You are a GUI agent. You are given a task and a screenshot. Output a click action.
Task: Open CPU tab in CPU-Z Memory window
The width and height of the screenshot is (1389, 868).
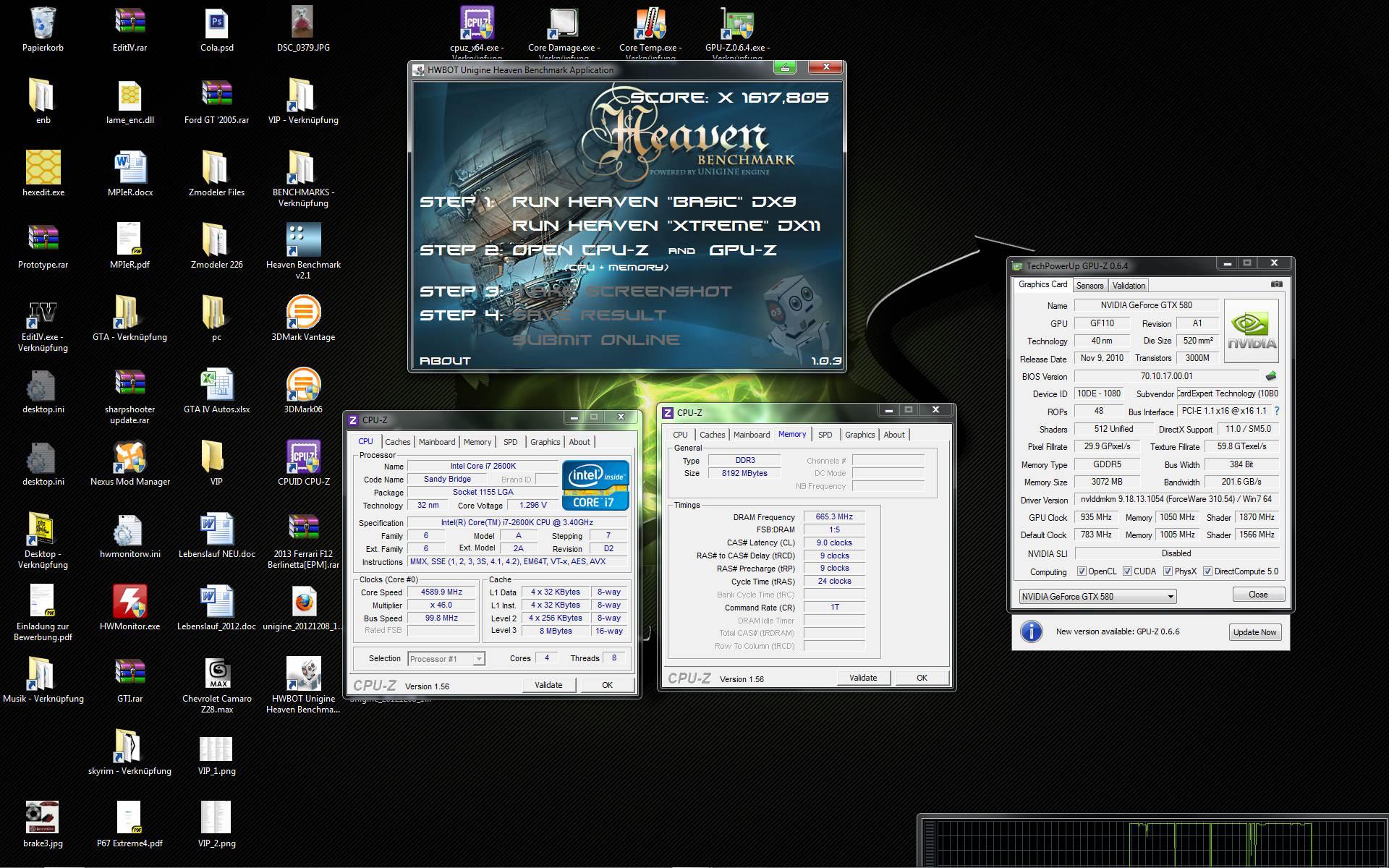[x=680, y=435]
